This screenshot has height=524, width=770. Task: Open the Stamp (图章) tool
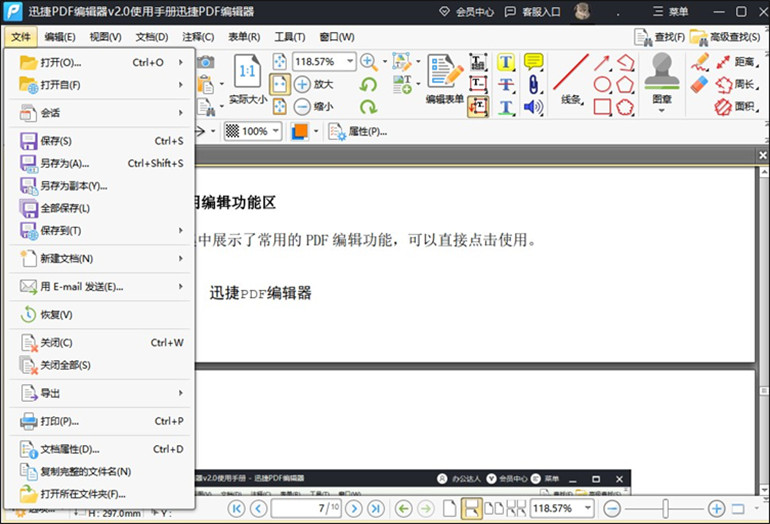[661, 79]
